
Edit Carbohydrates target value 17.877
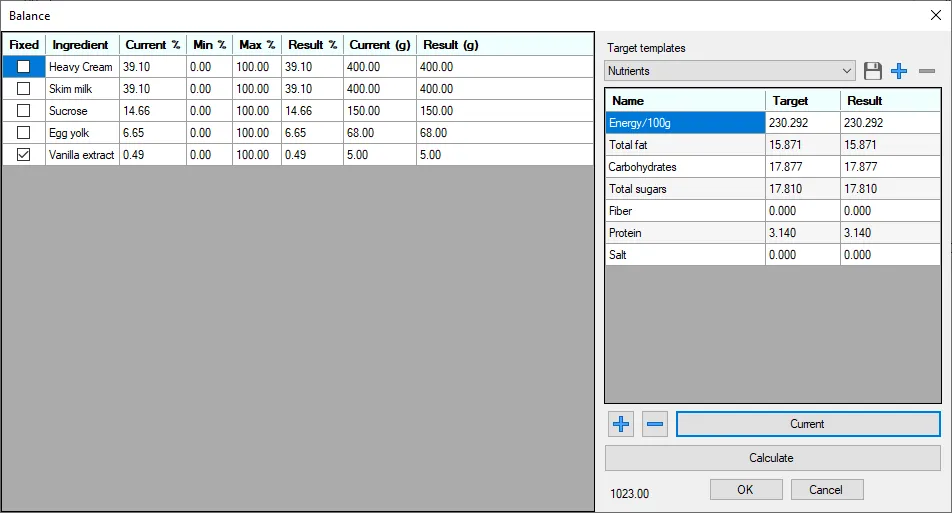tap(803, 166)
